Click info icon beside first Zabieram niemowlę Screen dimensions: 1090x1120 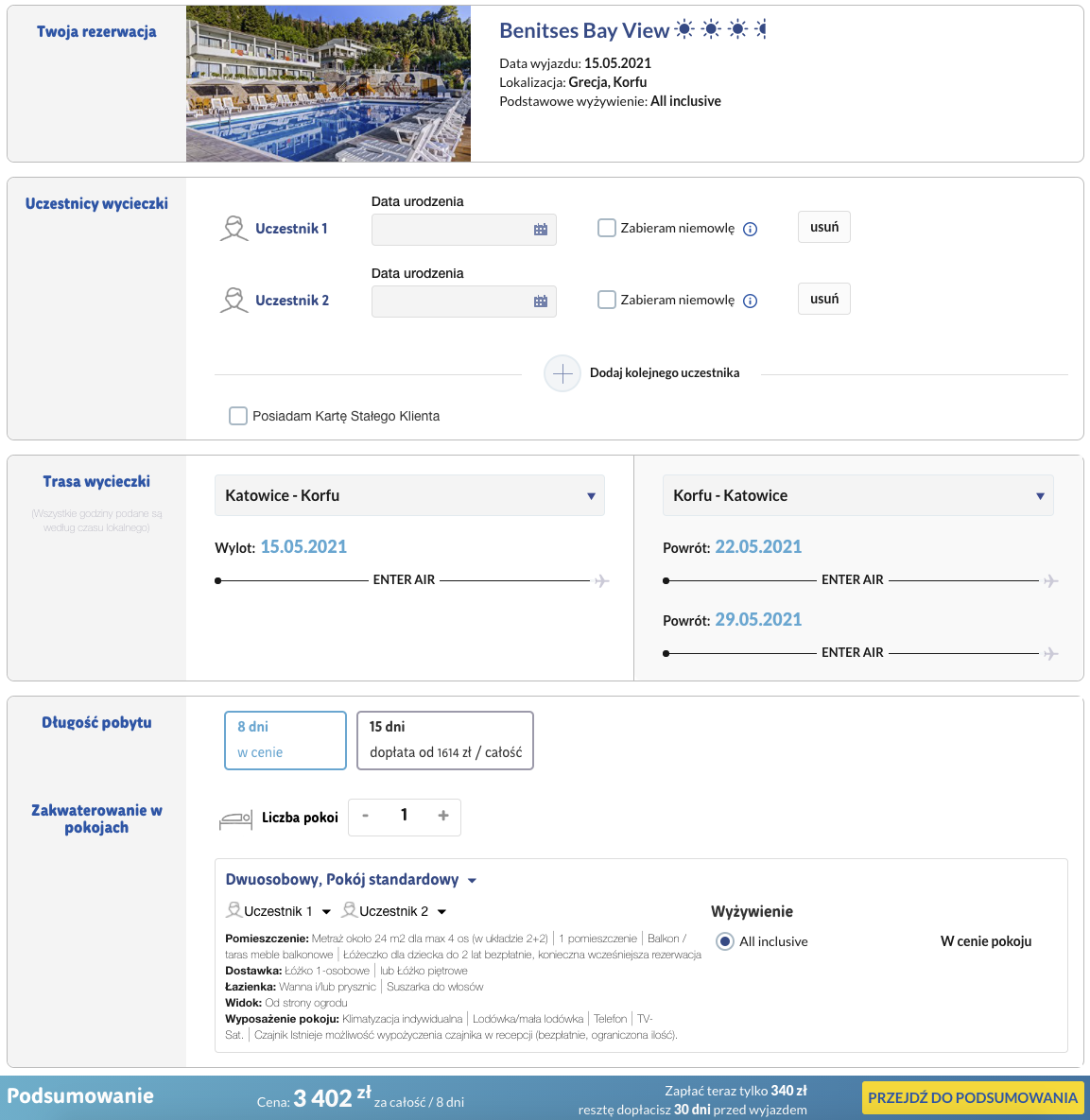pos(750,230)
